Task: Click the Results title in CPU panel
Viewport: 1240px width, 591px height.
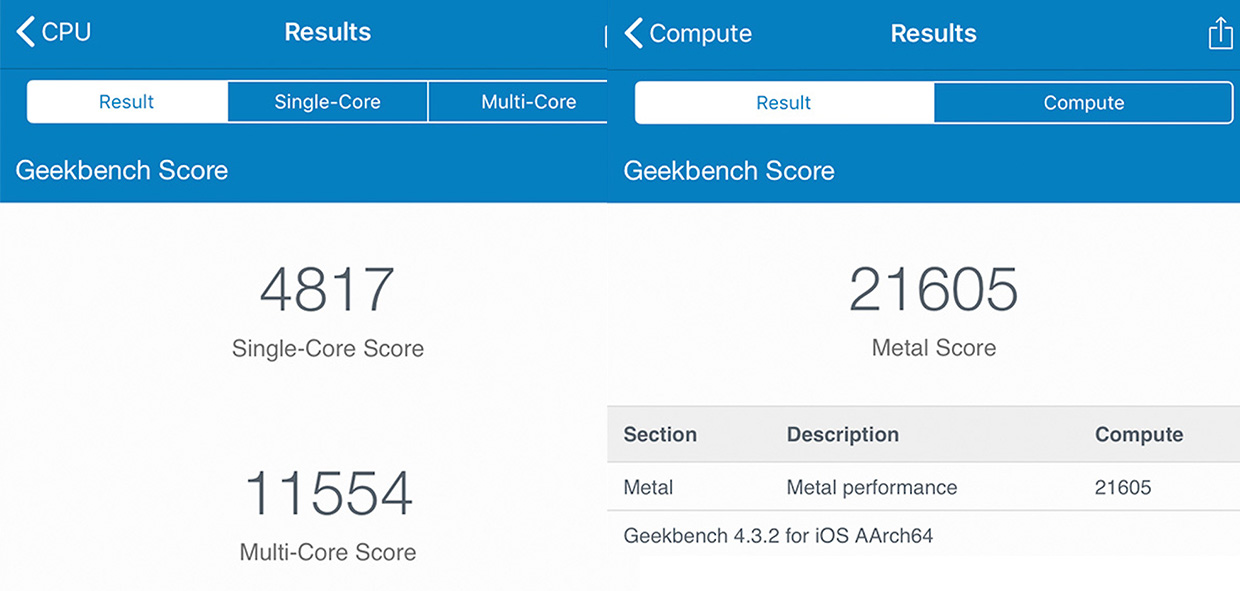Action: (x=328, y=32)
